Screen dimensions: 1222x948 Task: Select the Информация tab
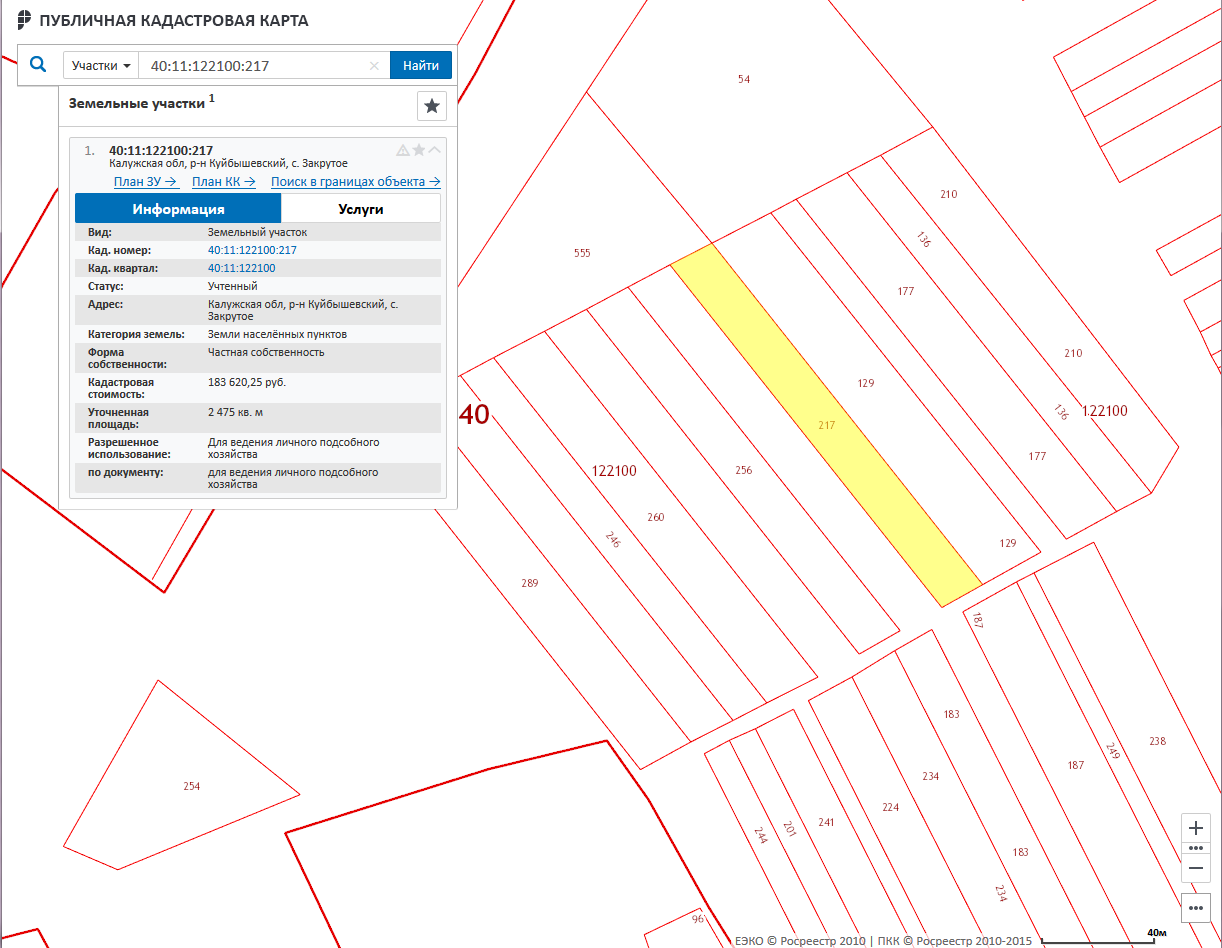click(178, 209)
